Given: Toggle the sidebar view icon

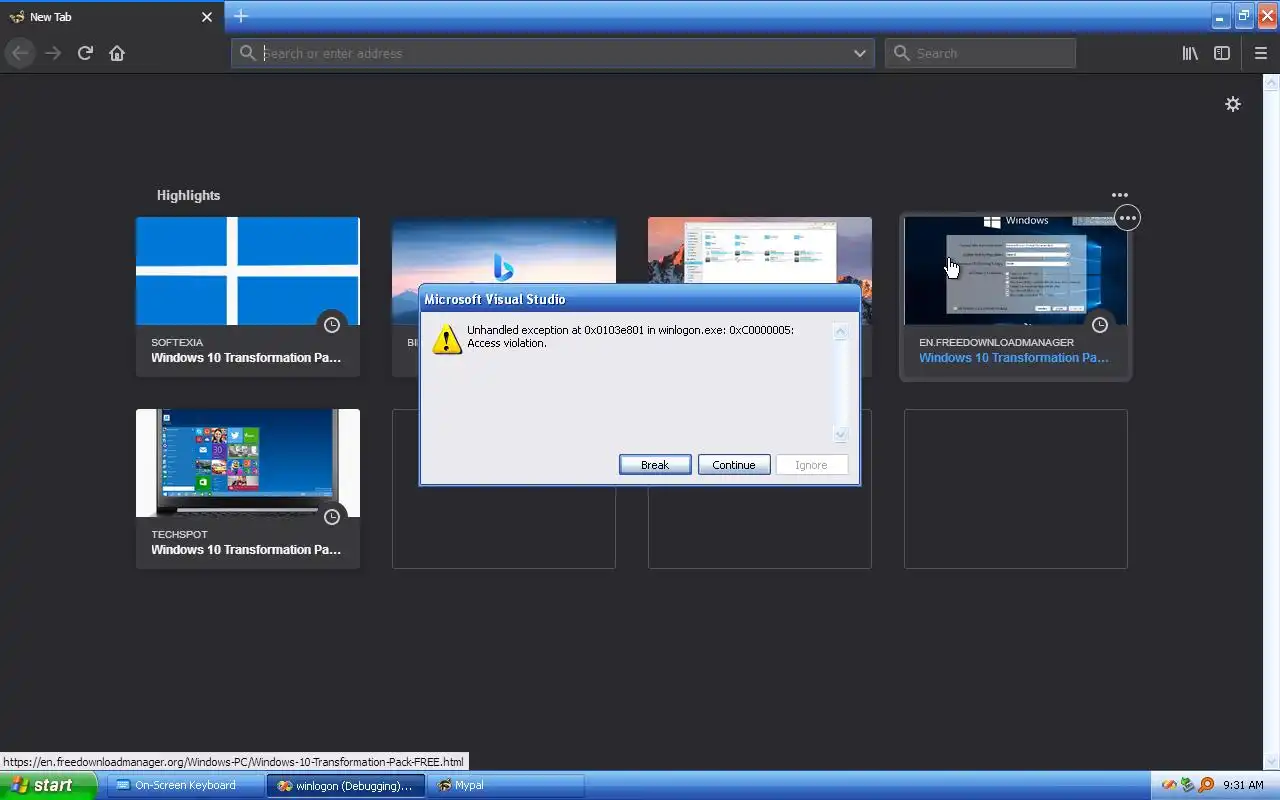Looking at the screenshot, I should tap(1222, 53).
